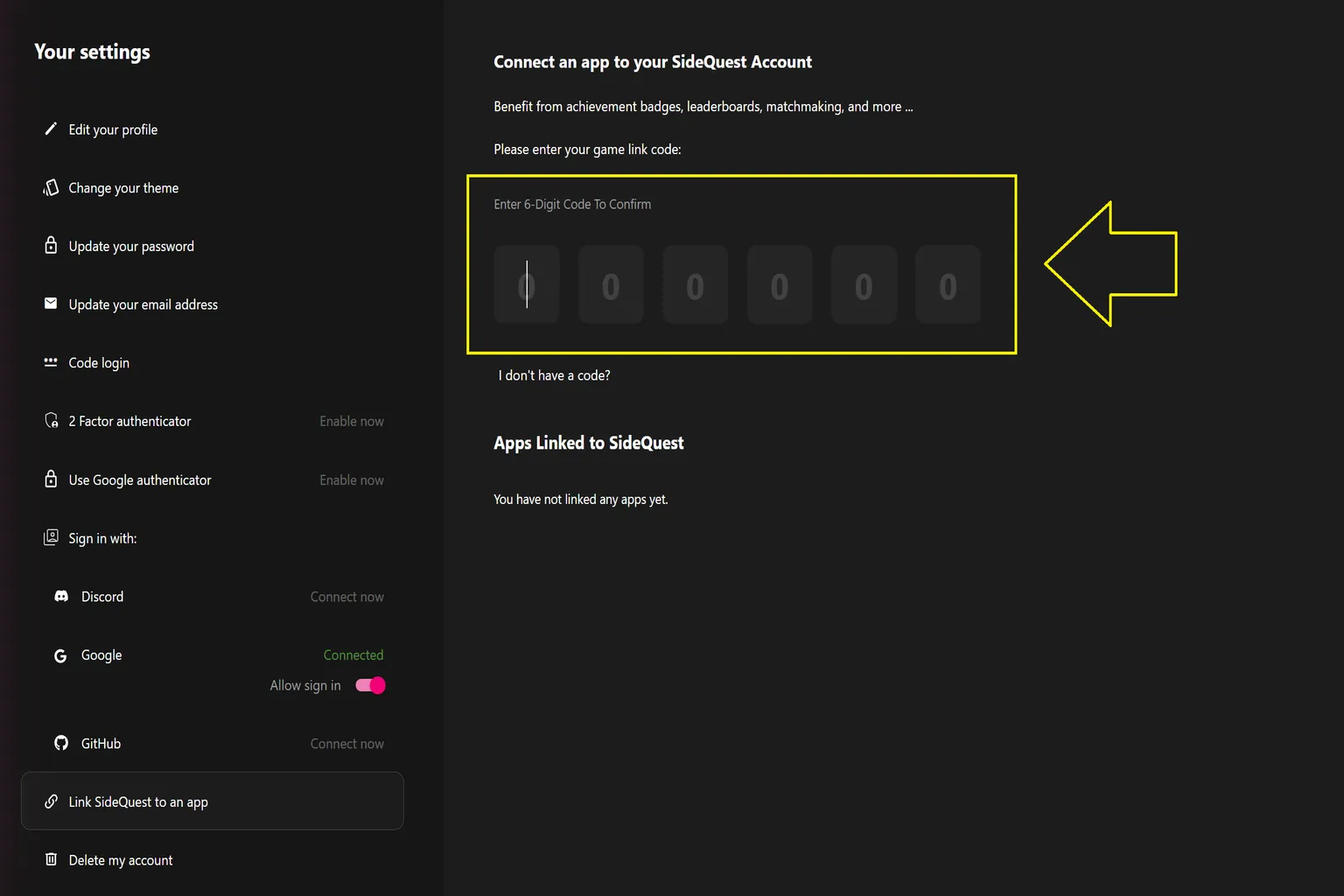Click the Google G logo icon
This screenshot has height=896, width=1344.
60,655
